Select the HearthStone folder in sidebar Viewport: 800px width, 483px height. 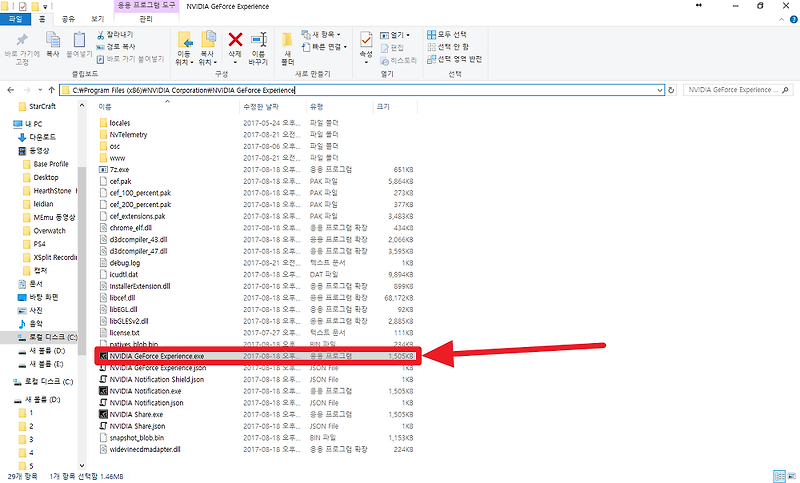[x=49, y=191]
